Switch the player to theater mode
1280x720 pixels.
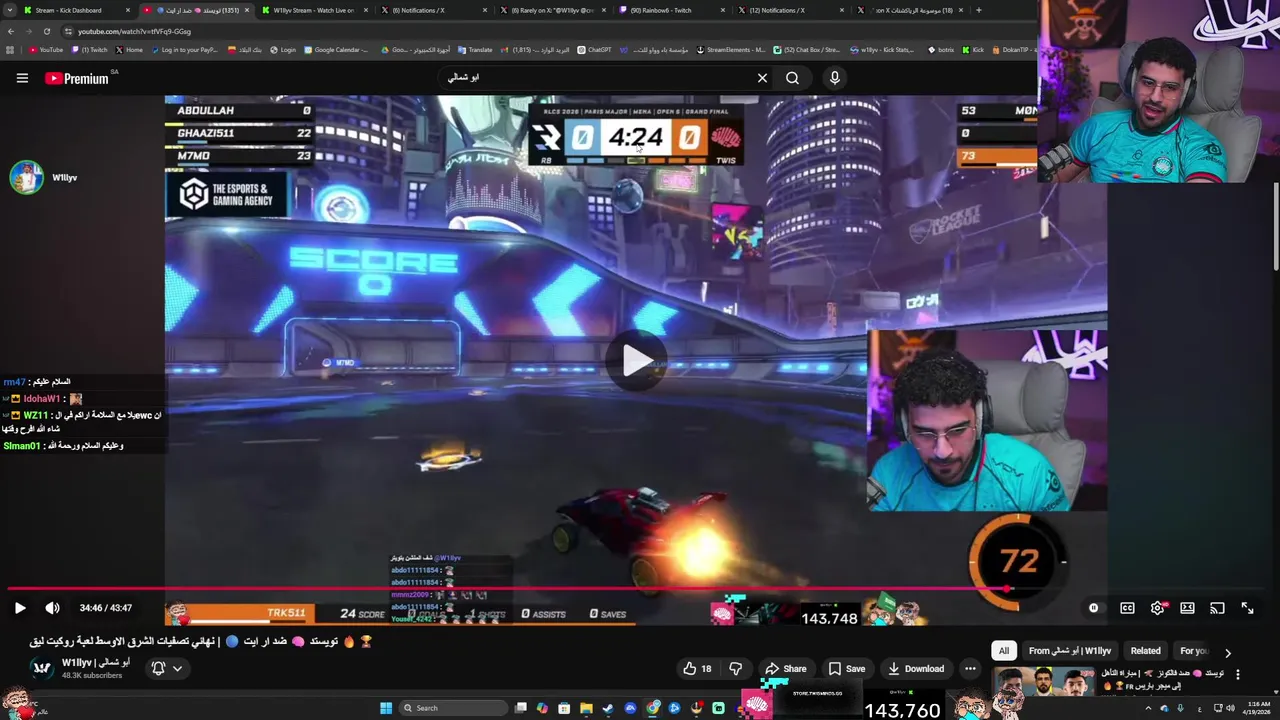(1187, 608)
